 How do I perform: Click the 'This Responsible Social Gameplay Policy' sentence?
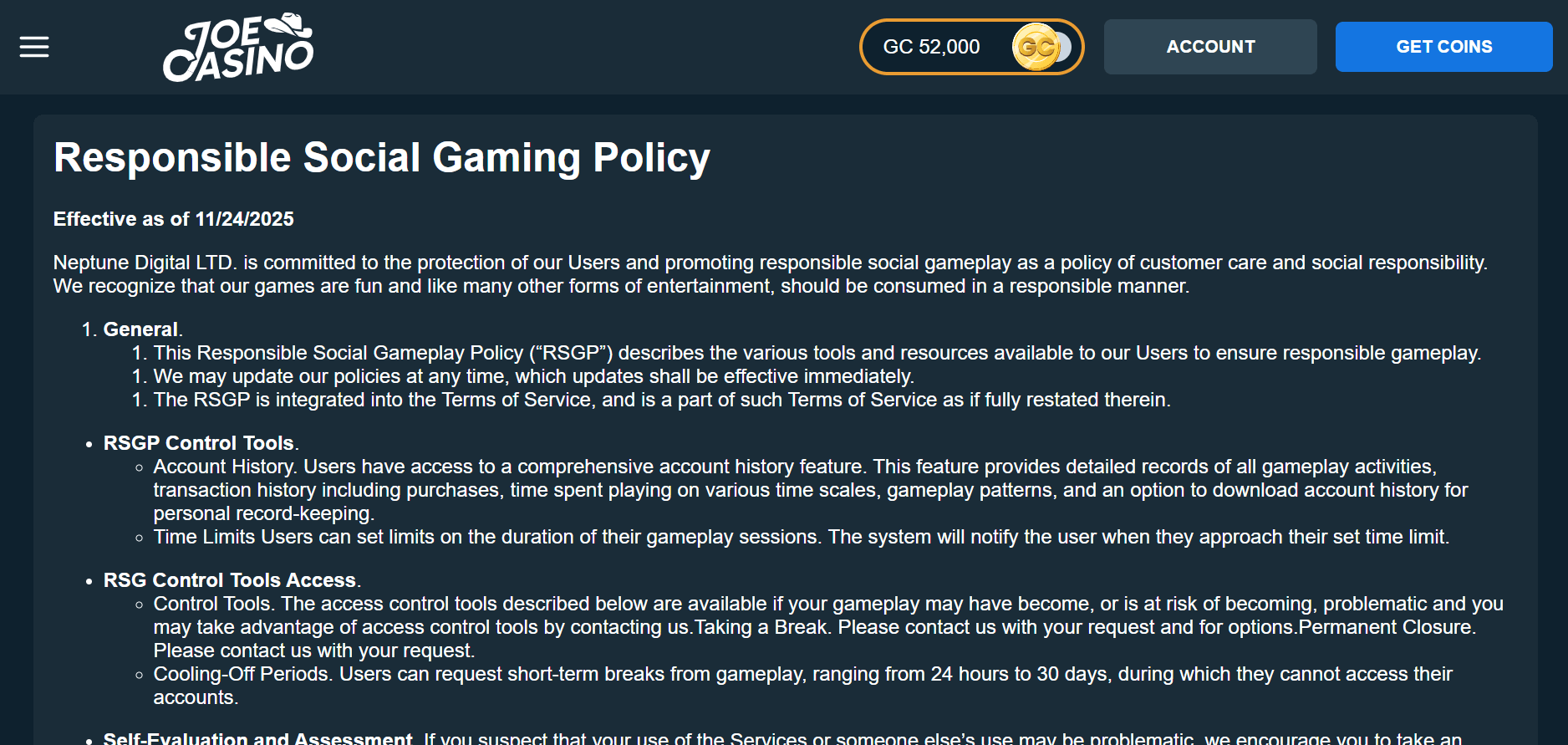pyautogui.click(x=817, y=353)
